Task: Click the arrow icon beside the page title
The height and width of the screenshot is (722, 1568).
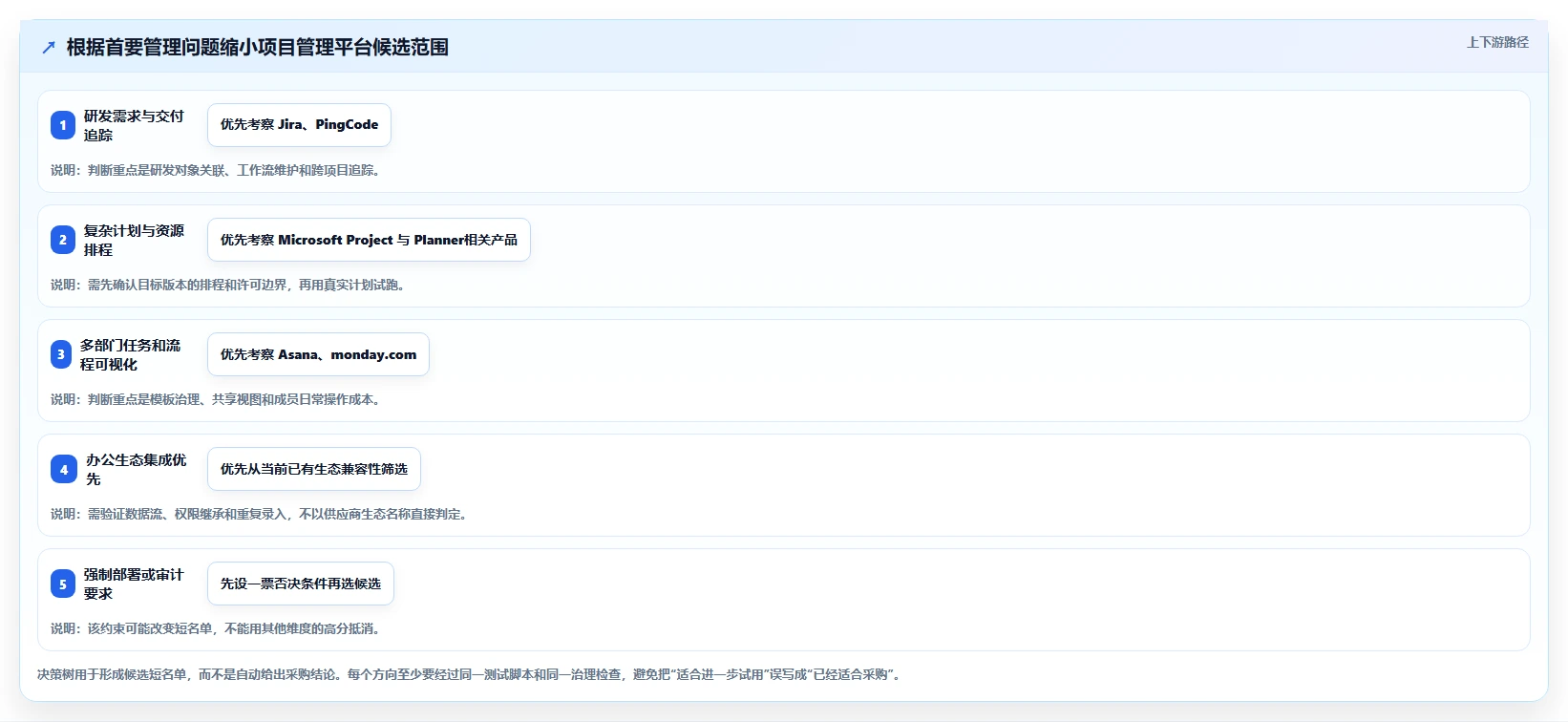Action: pyautogui.click(x=49, y=48)
